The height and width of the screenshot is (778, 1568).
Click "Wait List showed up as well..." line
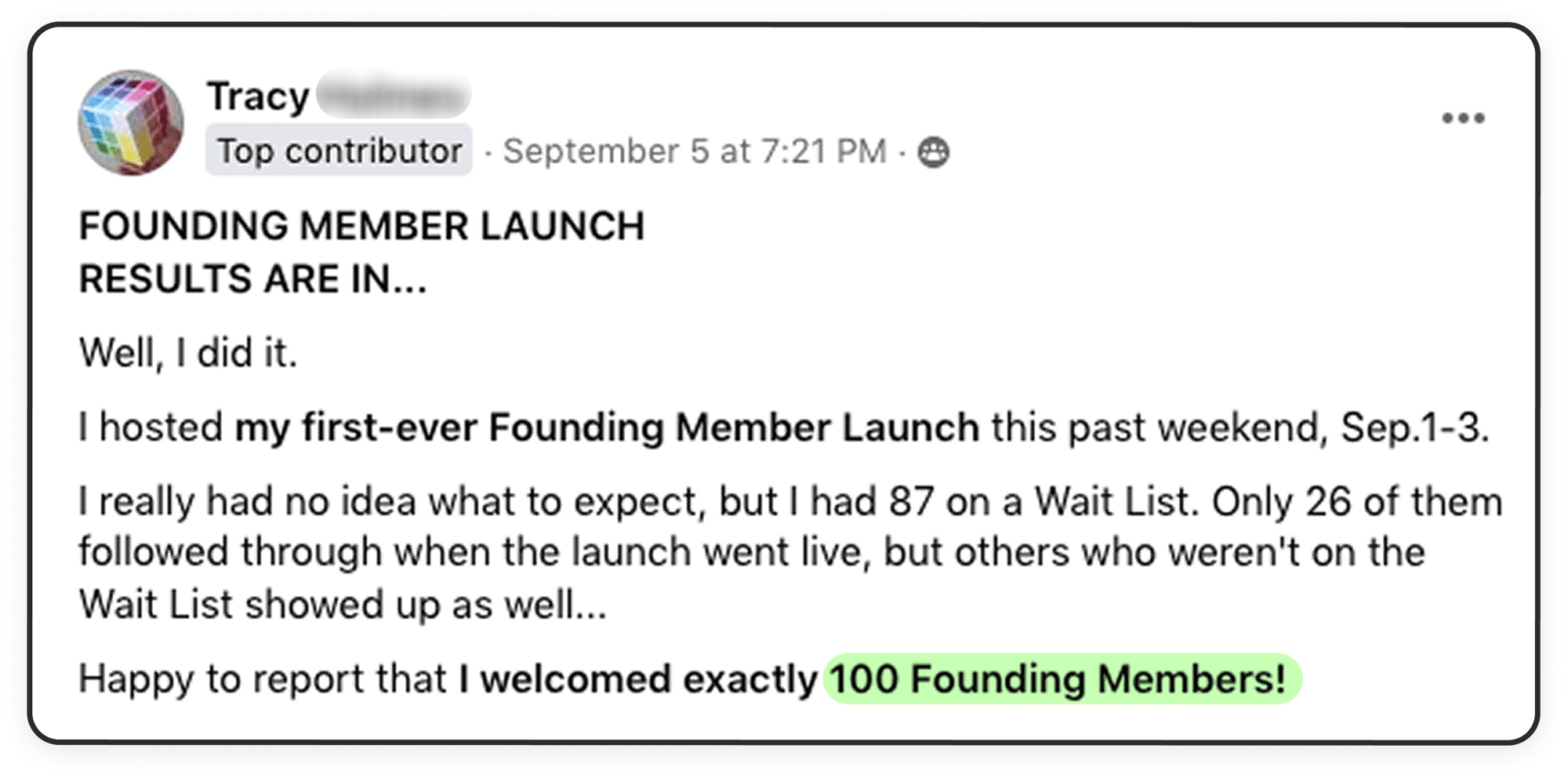(x=343, y=605)
